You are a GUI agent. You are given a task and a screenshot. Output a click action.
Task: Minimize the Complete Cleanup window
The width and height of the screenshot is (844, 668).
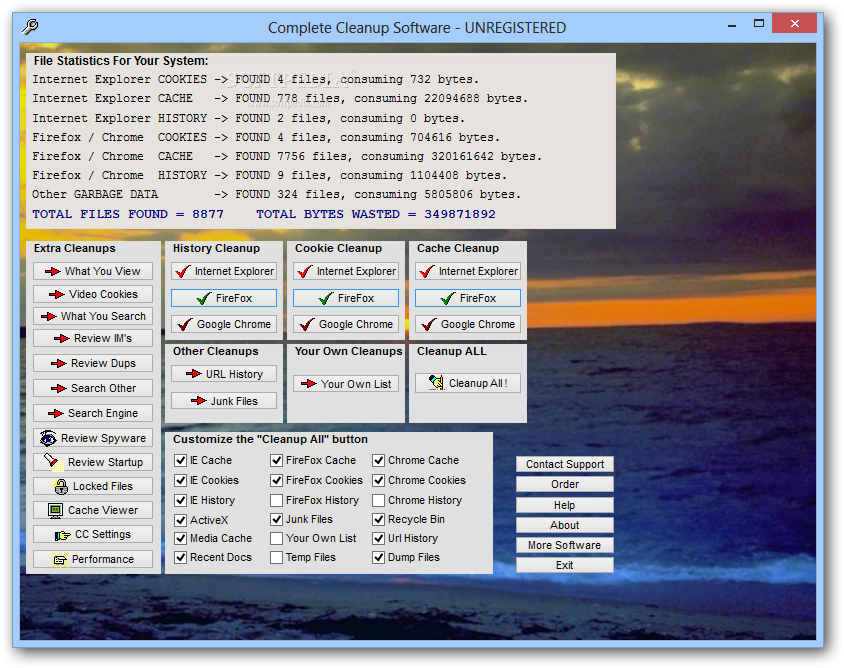point(732,25)
